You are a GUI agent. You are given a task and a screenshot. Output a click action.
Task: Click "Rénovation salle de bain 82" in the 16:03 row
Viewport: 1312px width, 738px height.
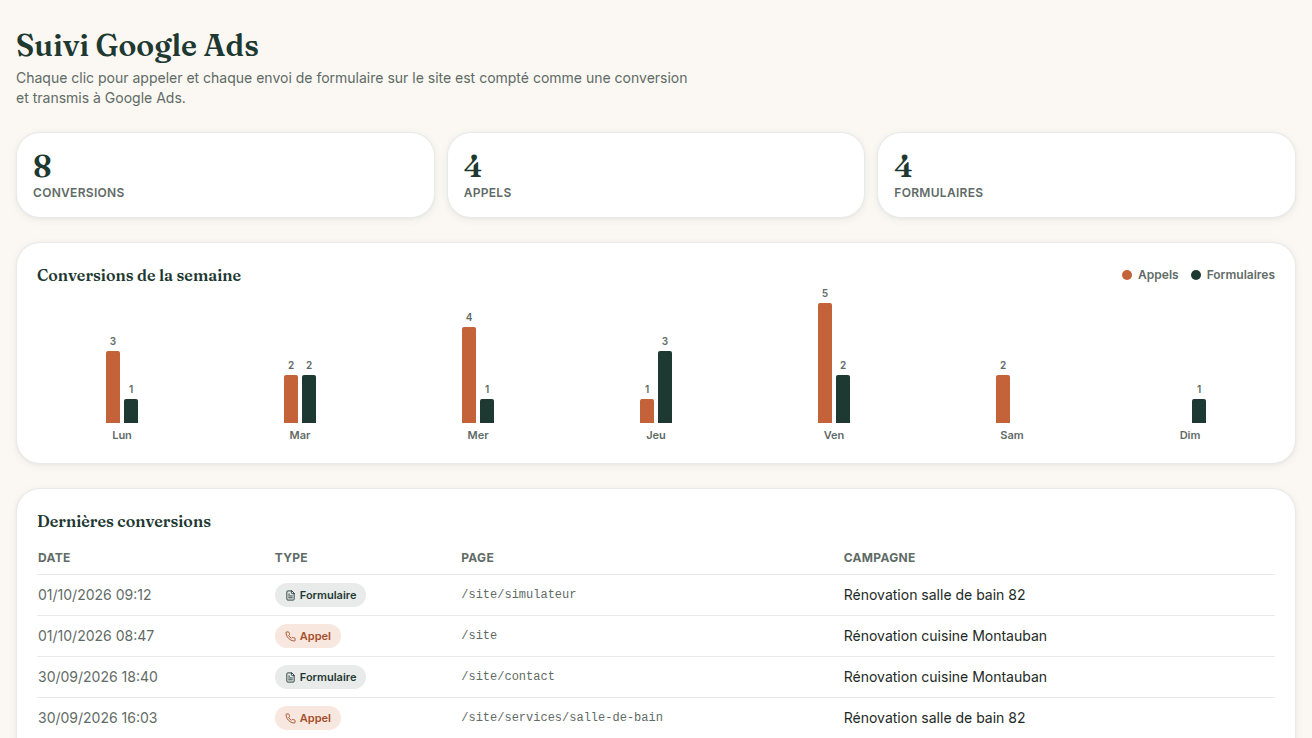click(x=935, y=718)
